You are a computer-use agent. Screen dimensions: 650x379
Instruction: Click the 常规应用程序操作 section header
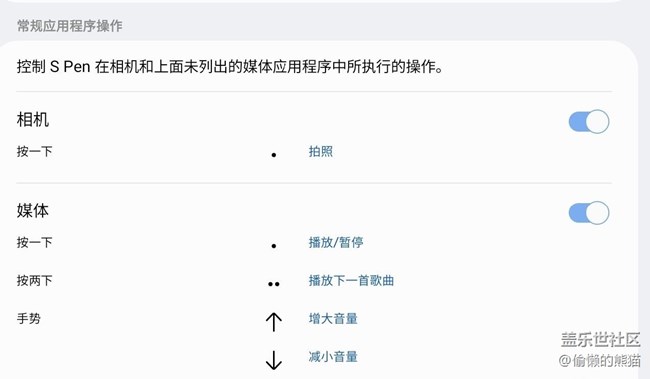[x=70, y=26]
